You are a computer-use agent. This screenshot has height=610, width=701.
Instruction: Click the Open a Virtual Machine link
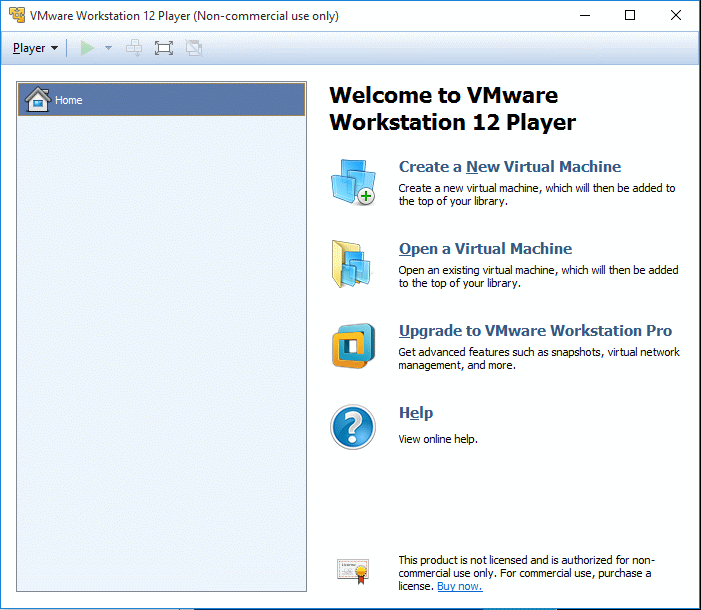485,249
